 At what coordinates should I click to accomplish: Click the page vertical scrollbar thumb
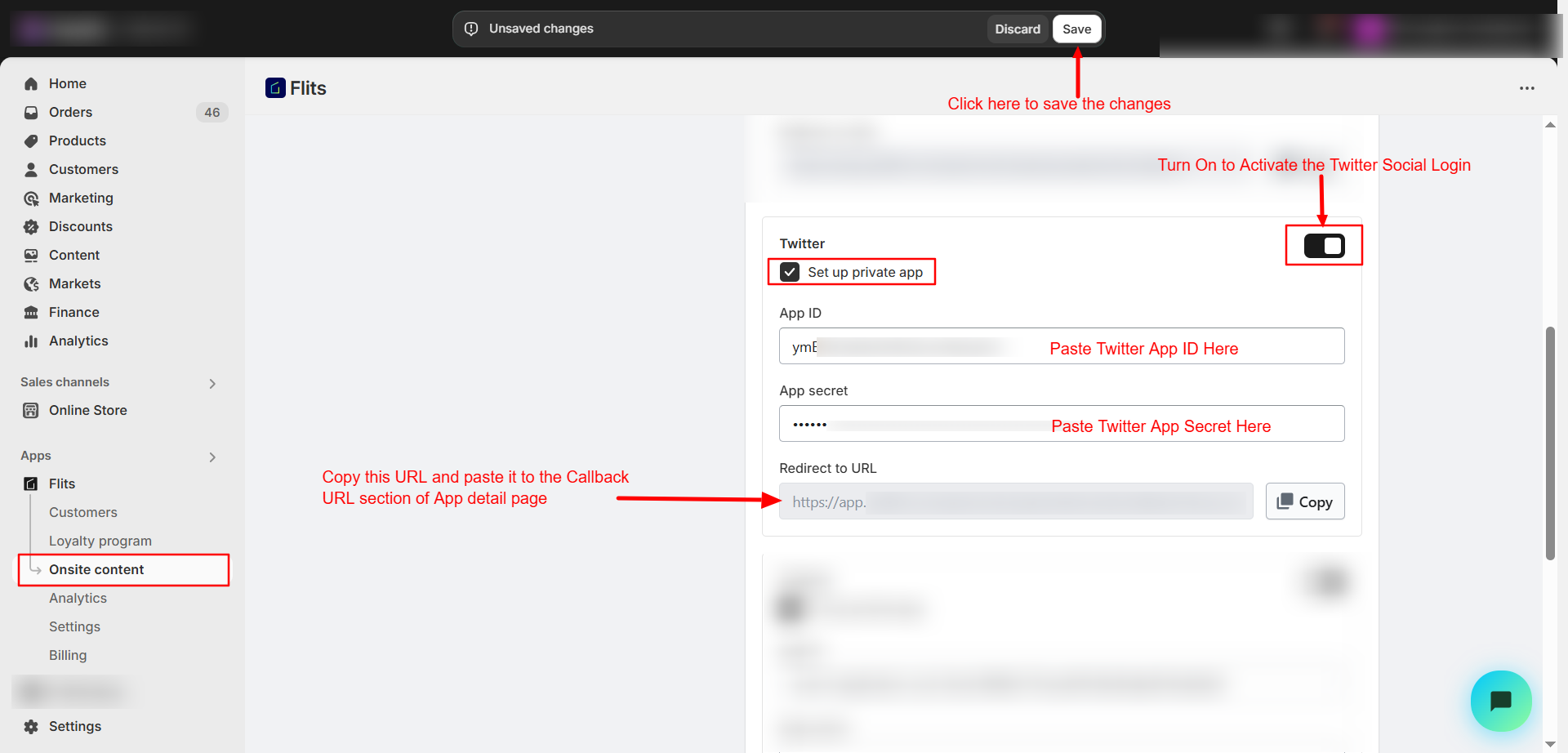click(x=1550, y=443)
